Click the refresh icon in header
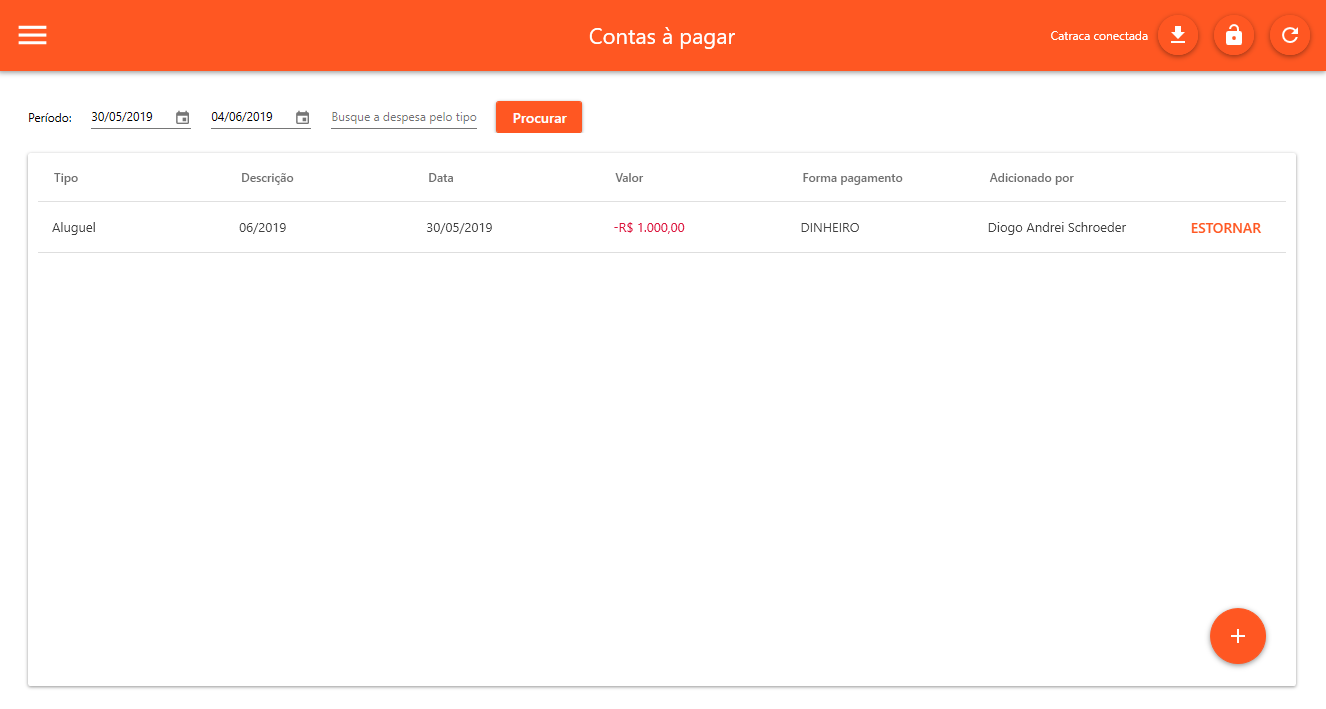Screen dimensions: 1326x709 (x=1289, y=36)
